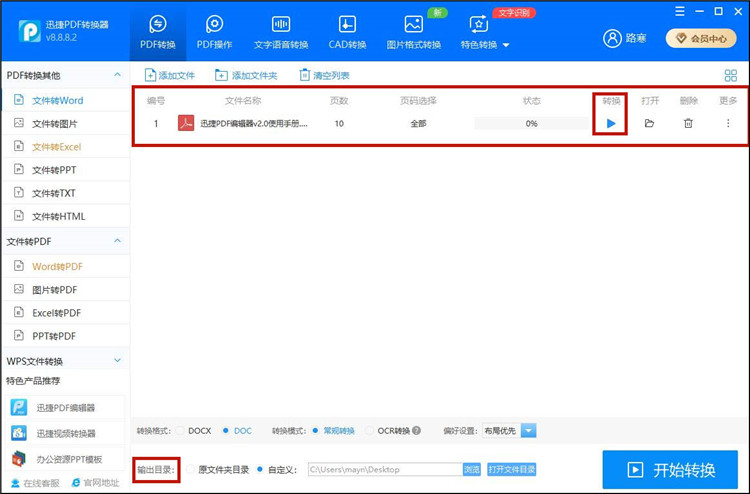Image resolution: width=750 pixels, height=494 pixels.
Task: Open 迅捷视频转换器 recommended product
Action: click(x=65, y=433)
